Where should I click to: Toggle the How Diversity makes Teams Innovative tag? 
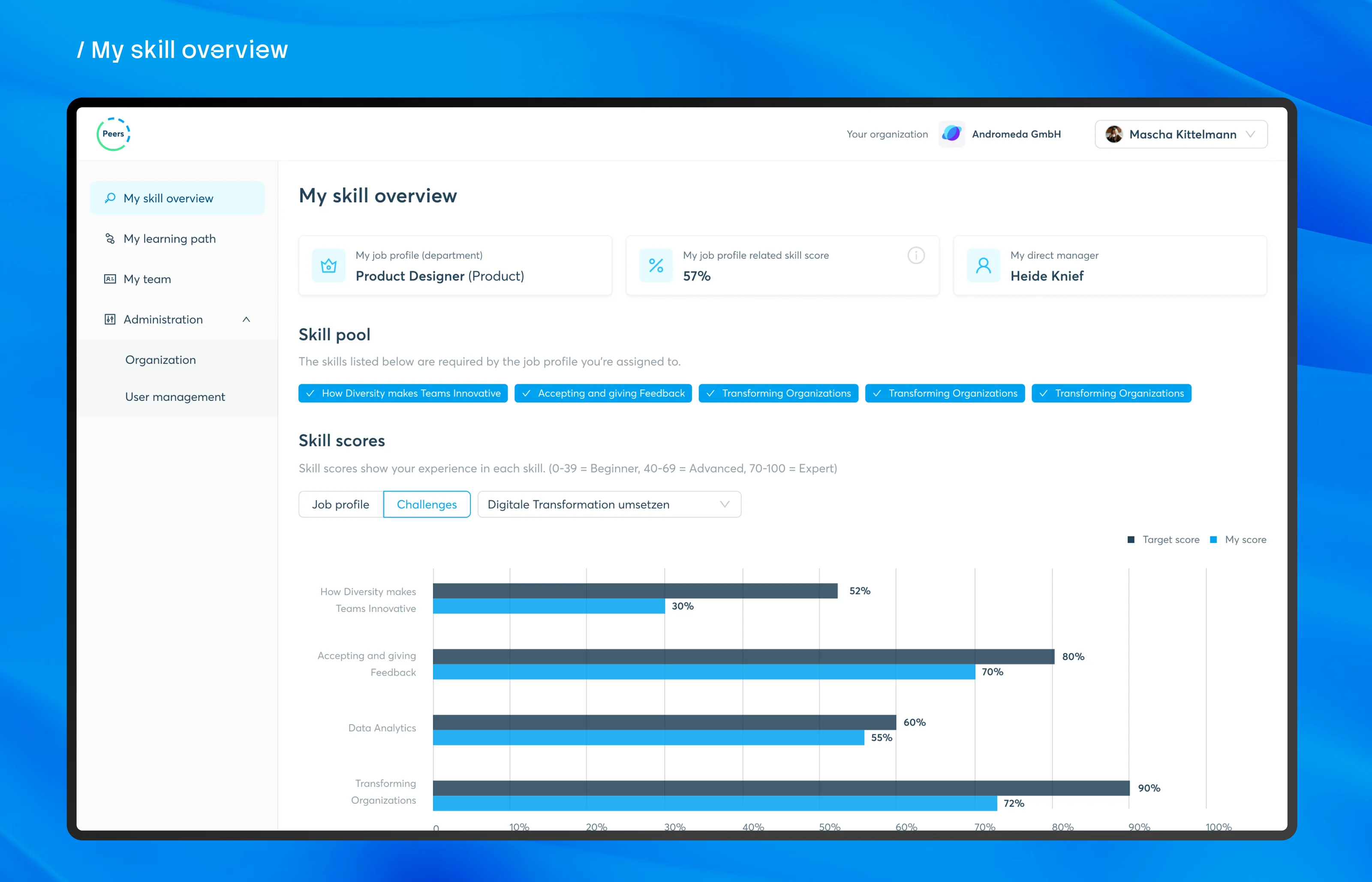click(x=403, y=394)
